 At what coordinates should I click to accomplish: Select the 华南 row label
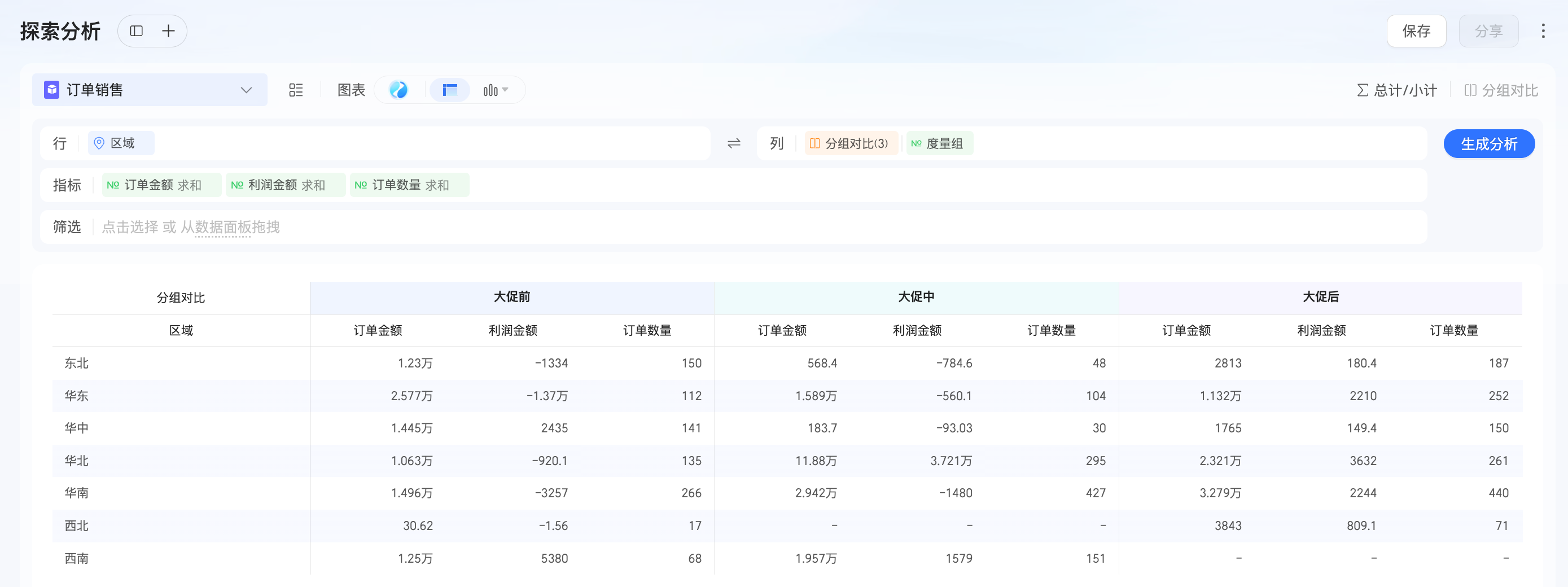[x=77, y=493]
